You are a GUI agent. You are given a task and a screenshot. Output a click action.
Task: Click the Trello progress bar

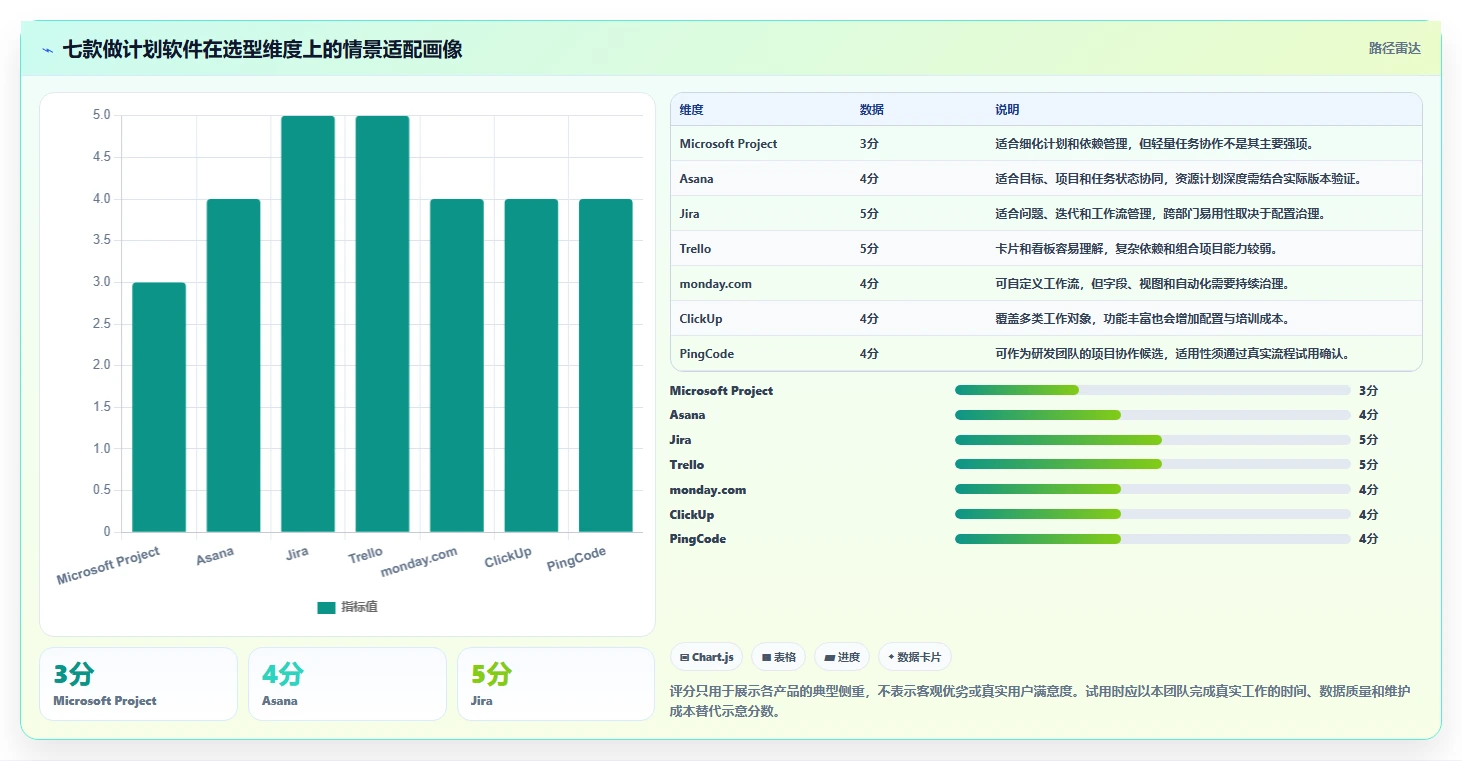point(1153,464)
